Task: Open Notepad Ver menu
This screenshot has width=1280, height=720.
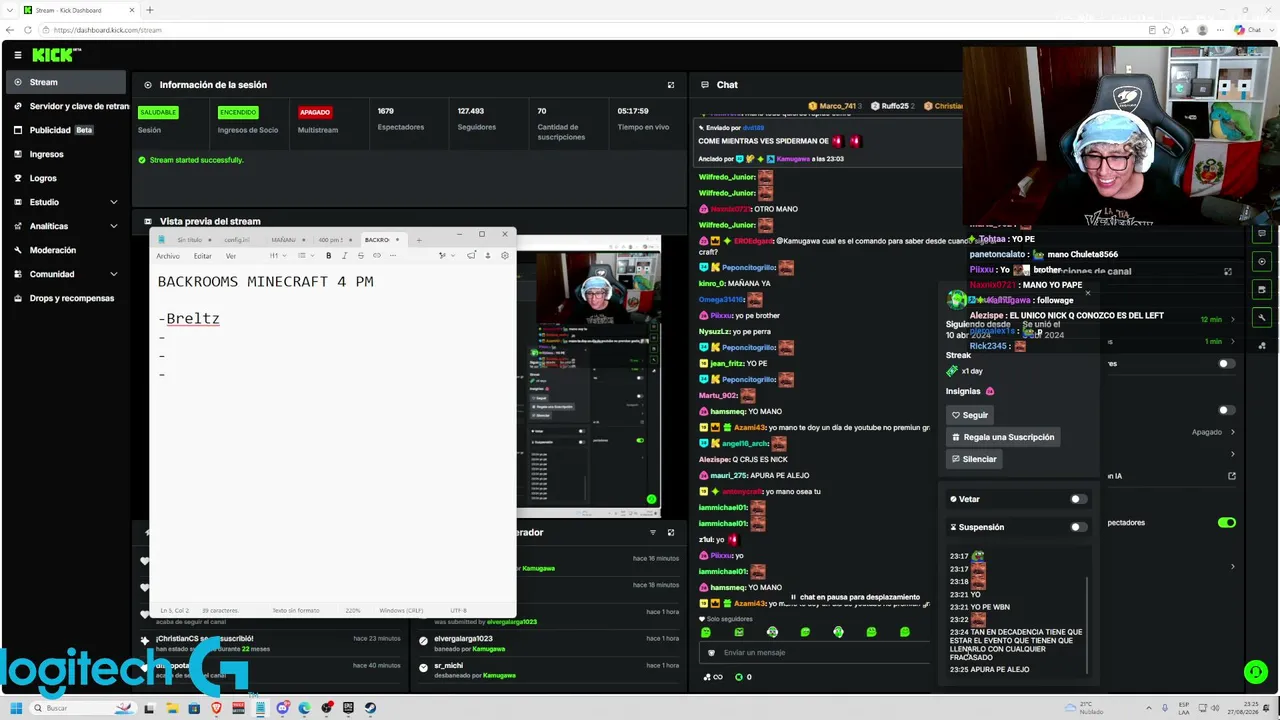Action: pyautogui.click(x=231, y=256)
